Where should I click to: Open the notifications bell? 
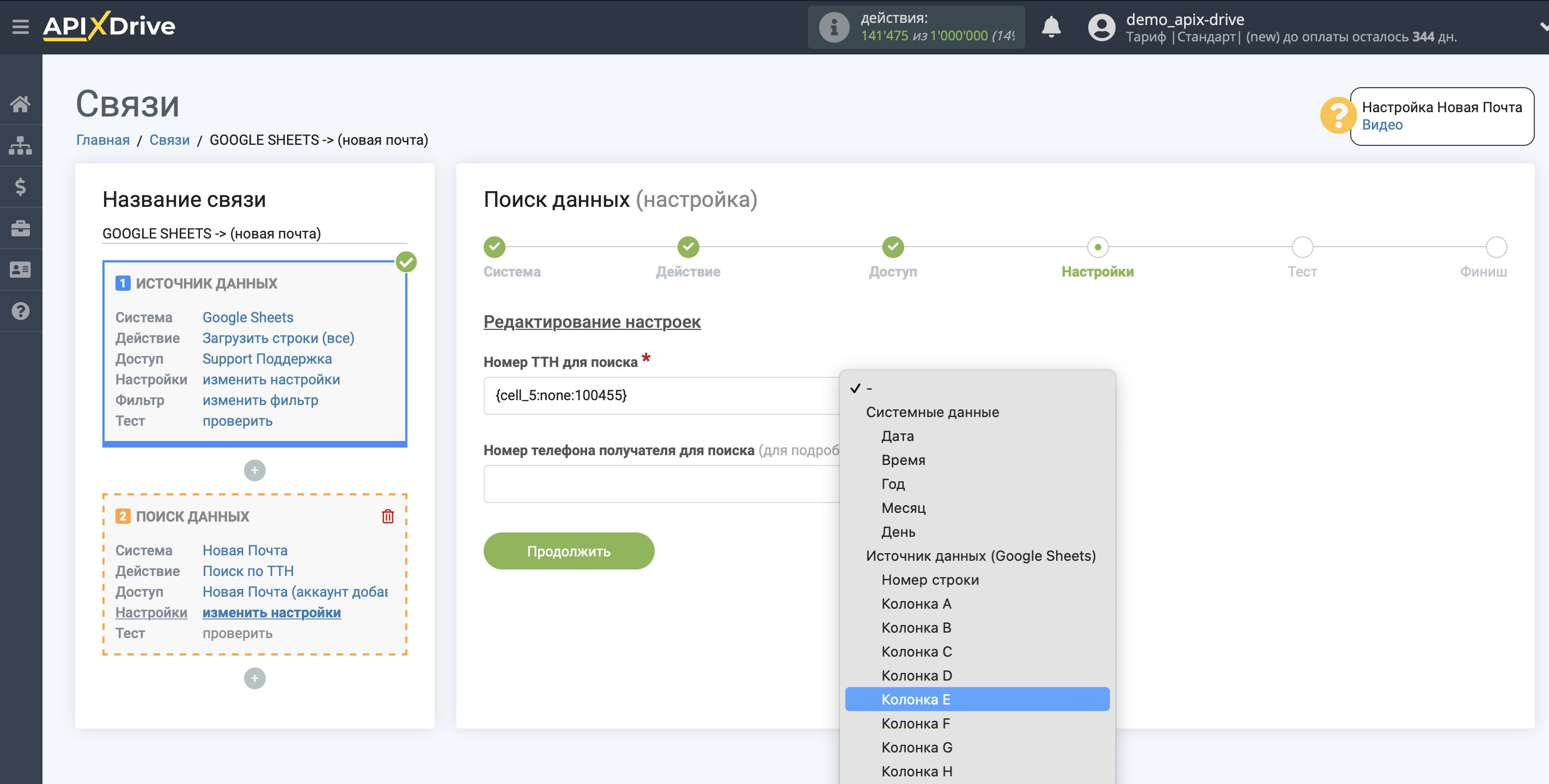coord(1051,27)
